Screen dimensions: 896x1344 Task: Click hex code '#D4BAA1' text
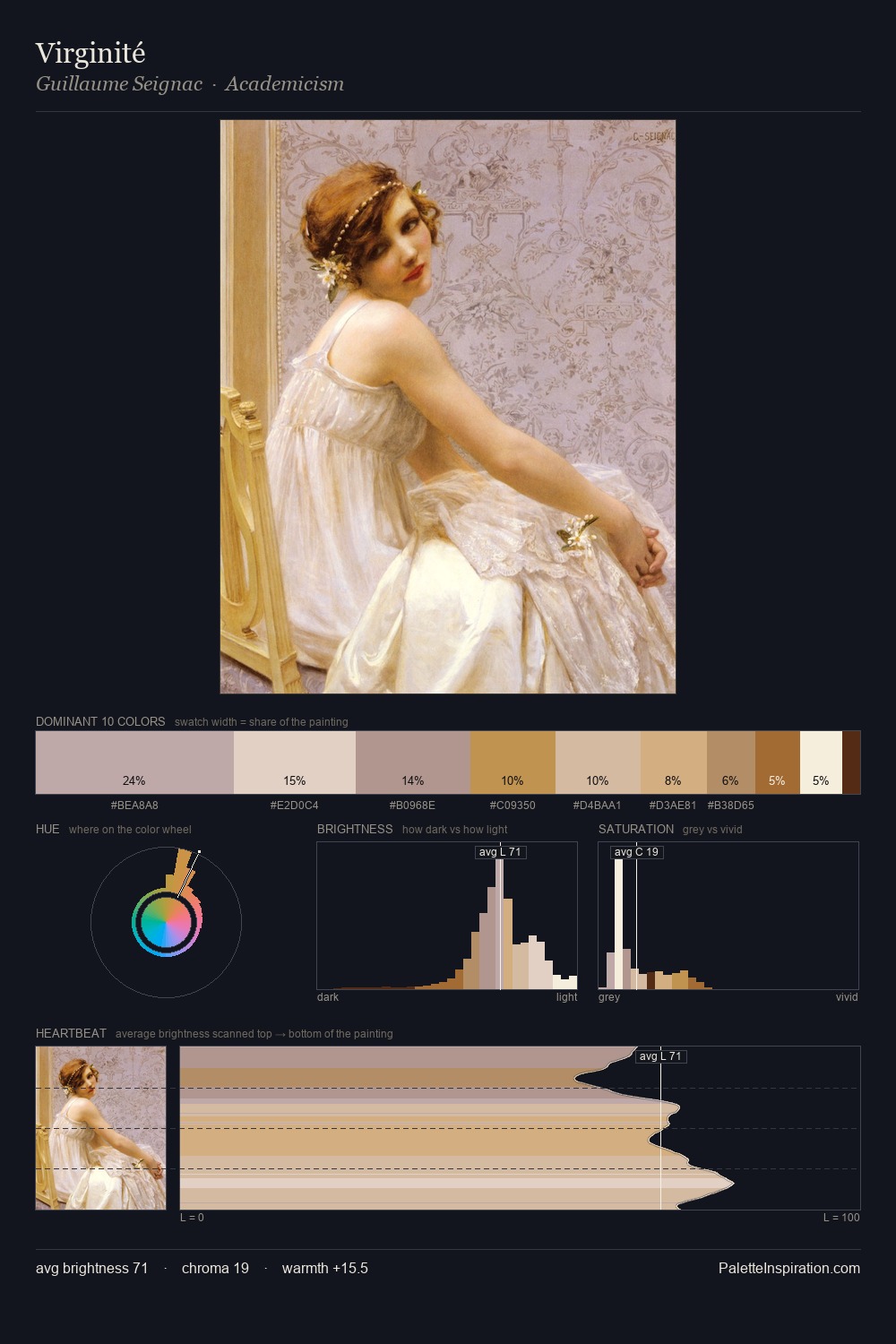coord(598,806)
